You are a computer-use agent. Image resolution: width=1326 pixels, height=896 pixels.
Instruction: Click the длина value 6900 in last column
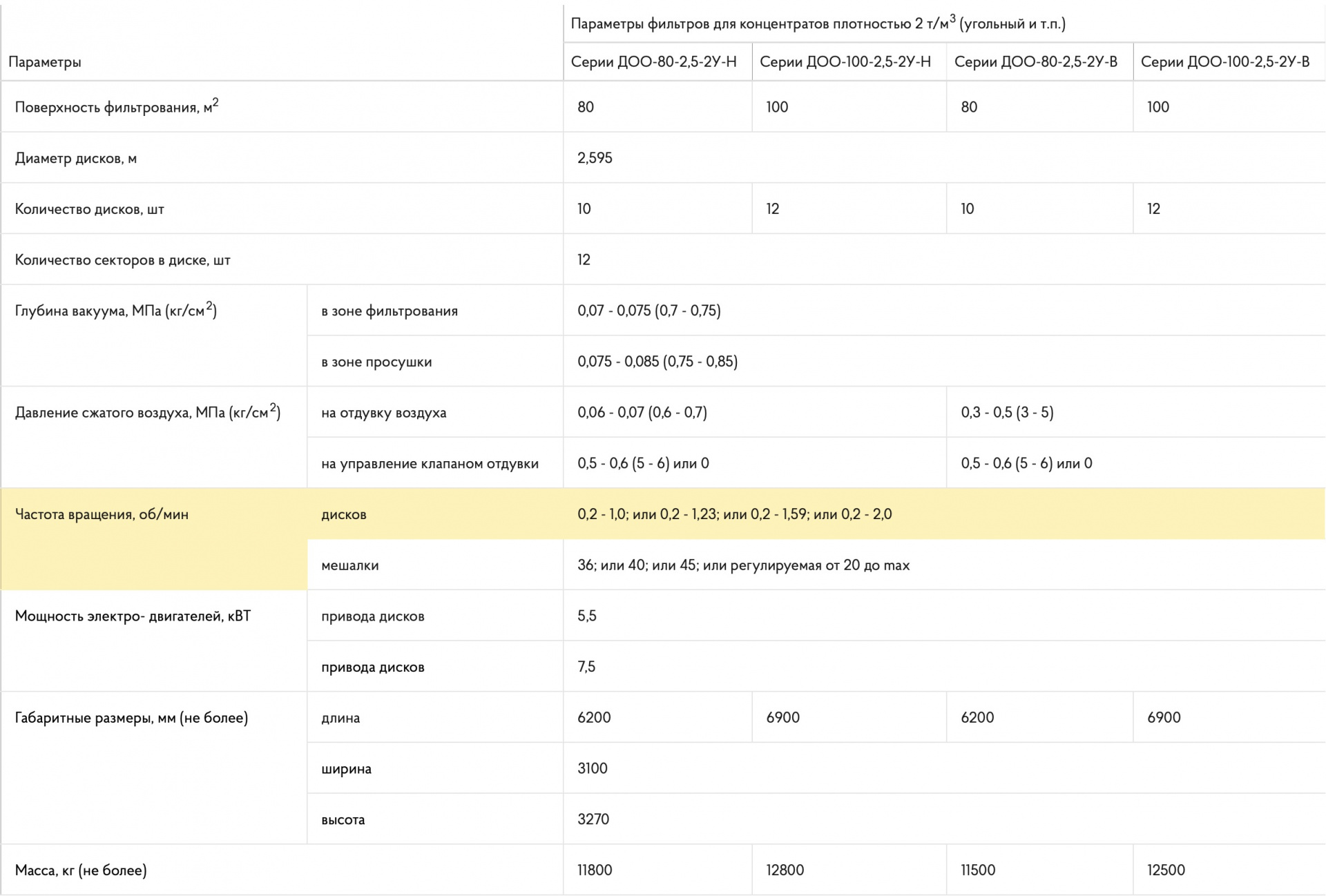[1164, 718]
